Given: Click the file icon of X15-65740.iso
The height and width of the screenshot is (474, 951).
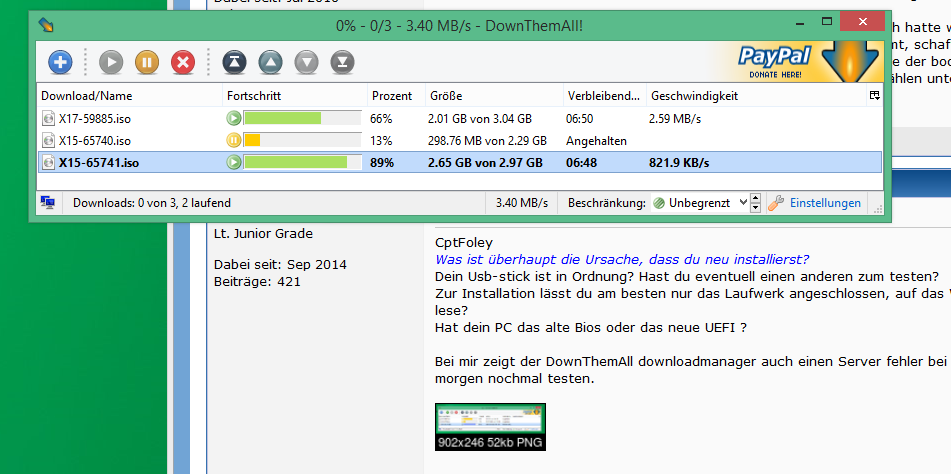Looking at the screenshot, I should (x=48, y=141).
